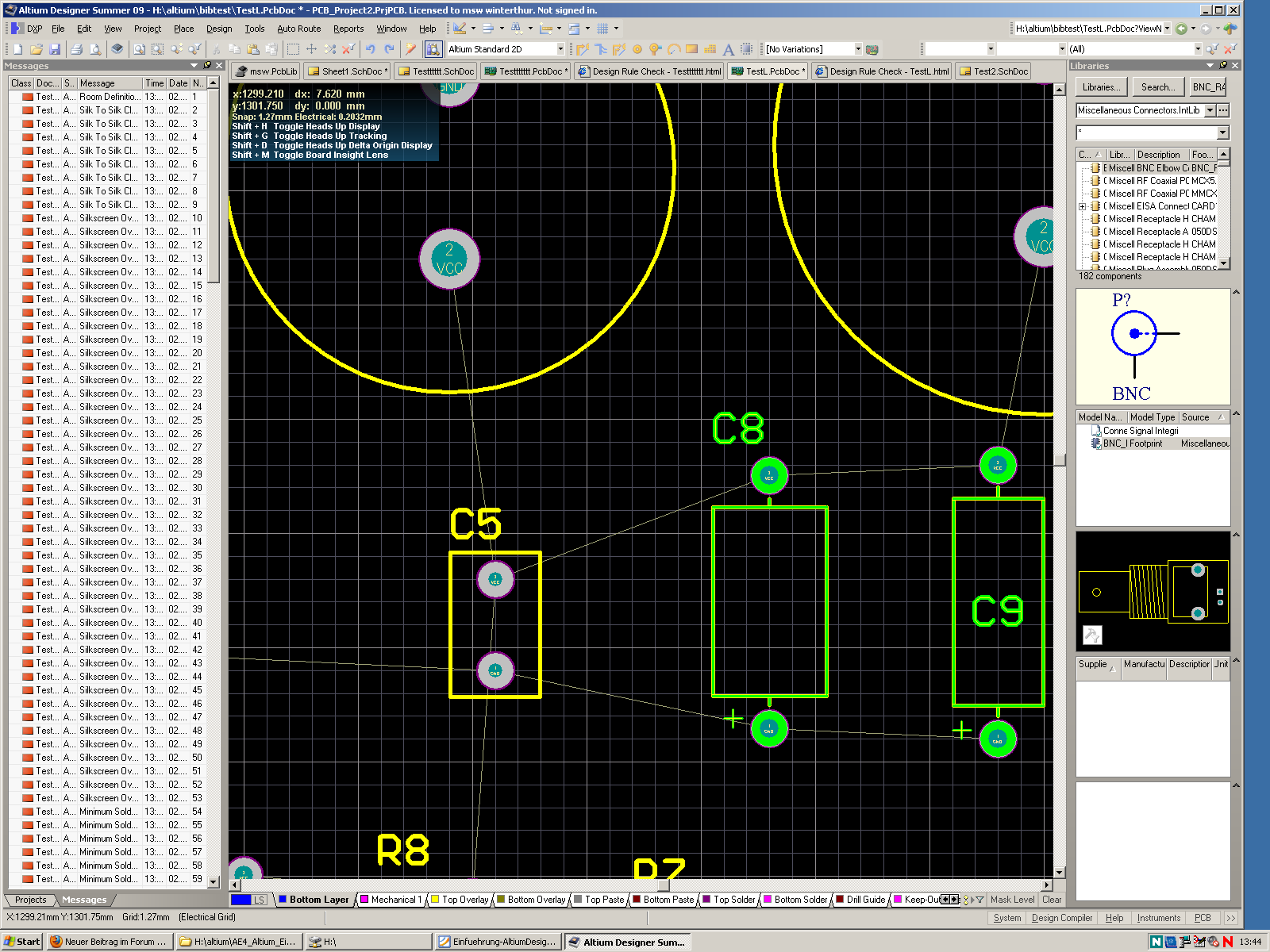Select the Move Selection crosshair tool

coord(311,49)
